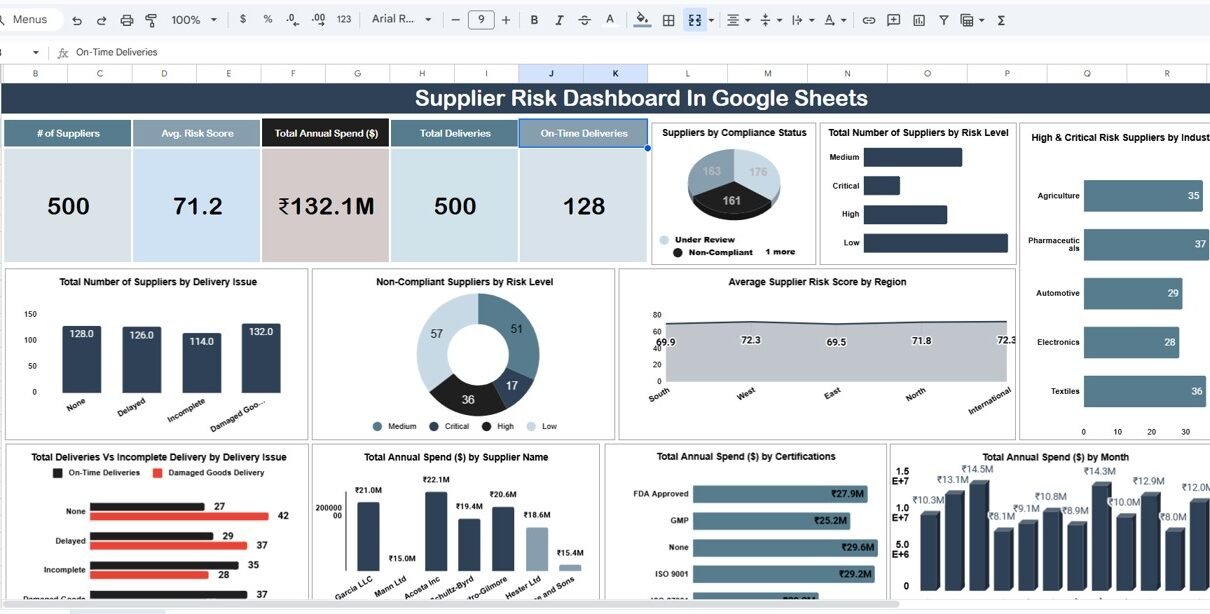
Task: Select column K header
Action: click(615, 74)
